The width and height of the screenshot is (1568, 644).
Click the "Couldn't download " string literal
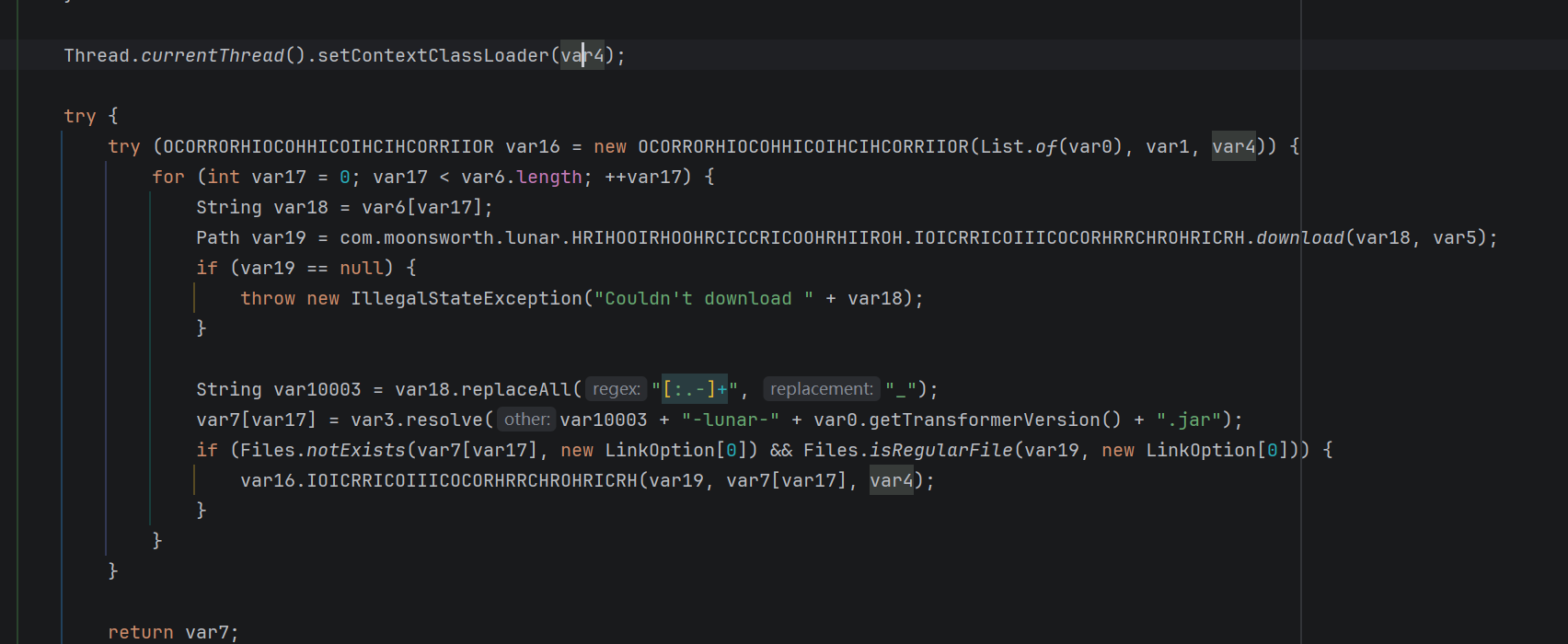pos(704,299)
